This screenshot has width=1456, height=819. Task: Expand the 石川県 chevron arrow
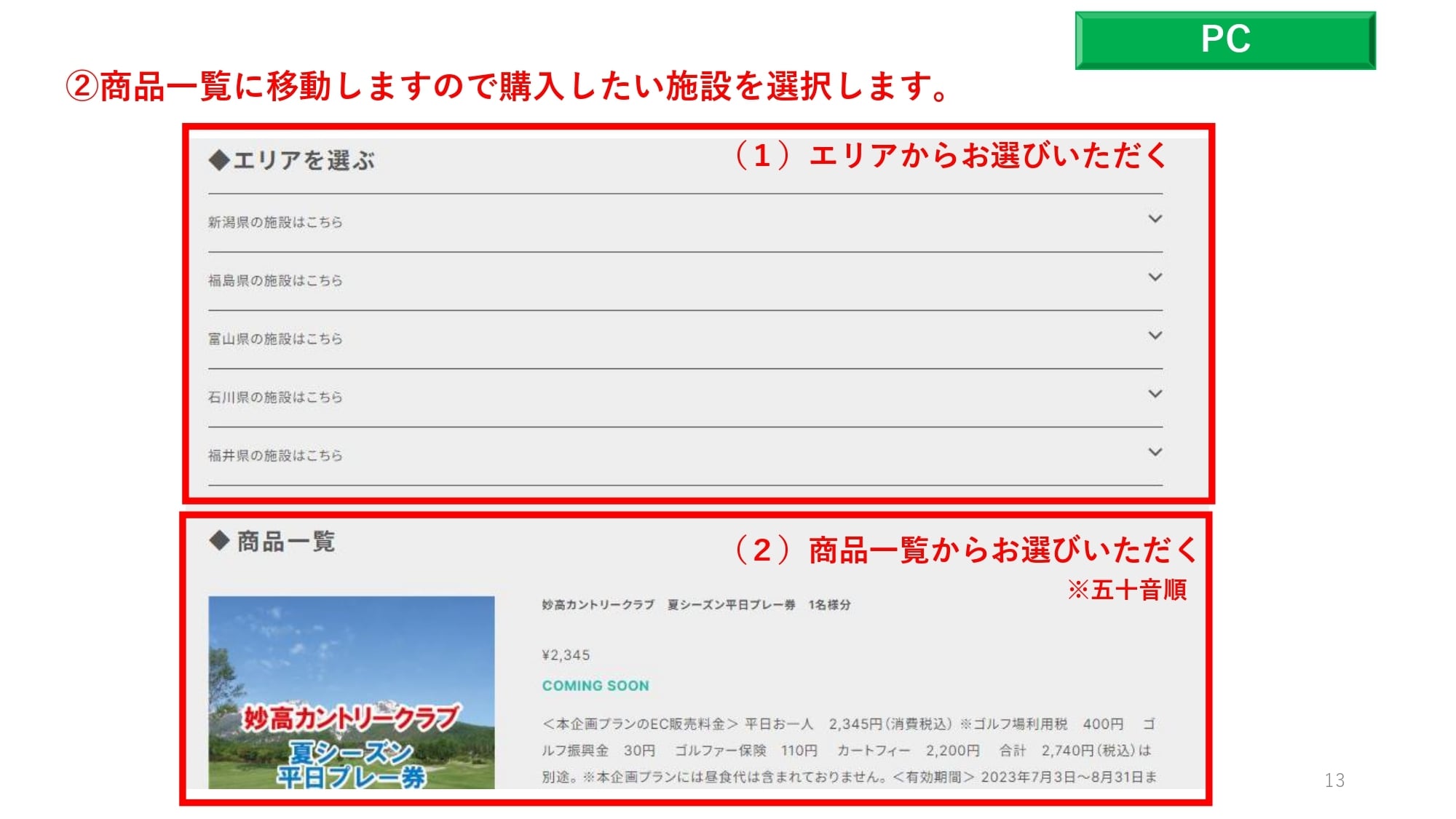point(1155,394)
